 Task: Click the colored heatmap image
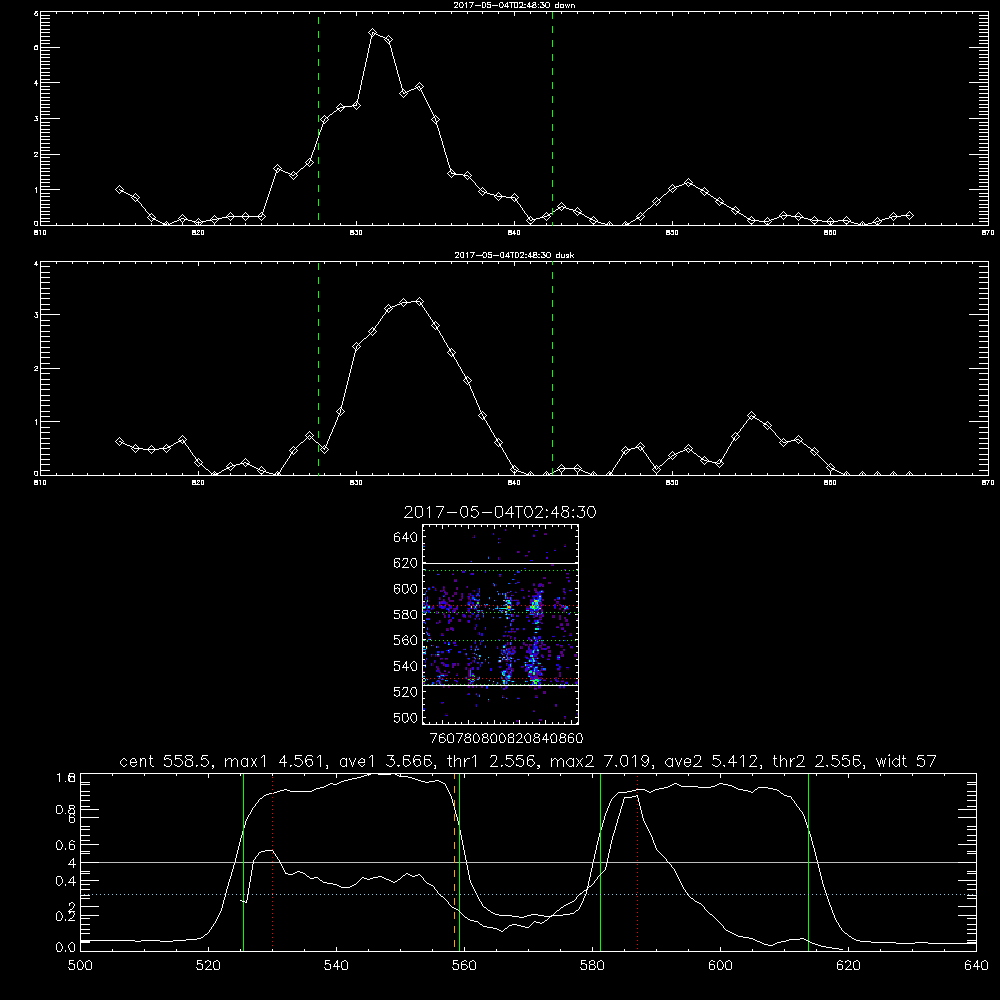(500, 624)
